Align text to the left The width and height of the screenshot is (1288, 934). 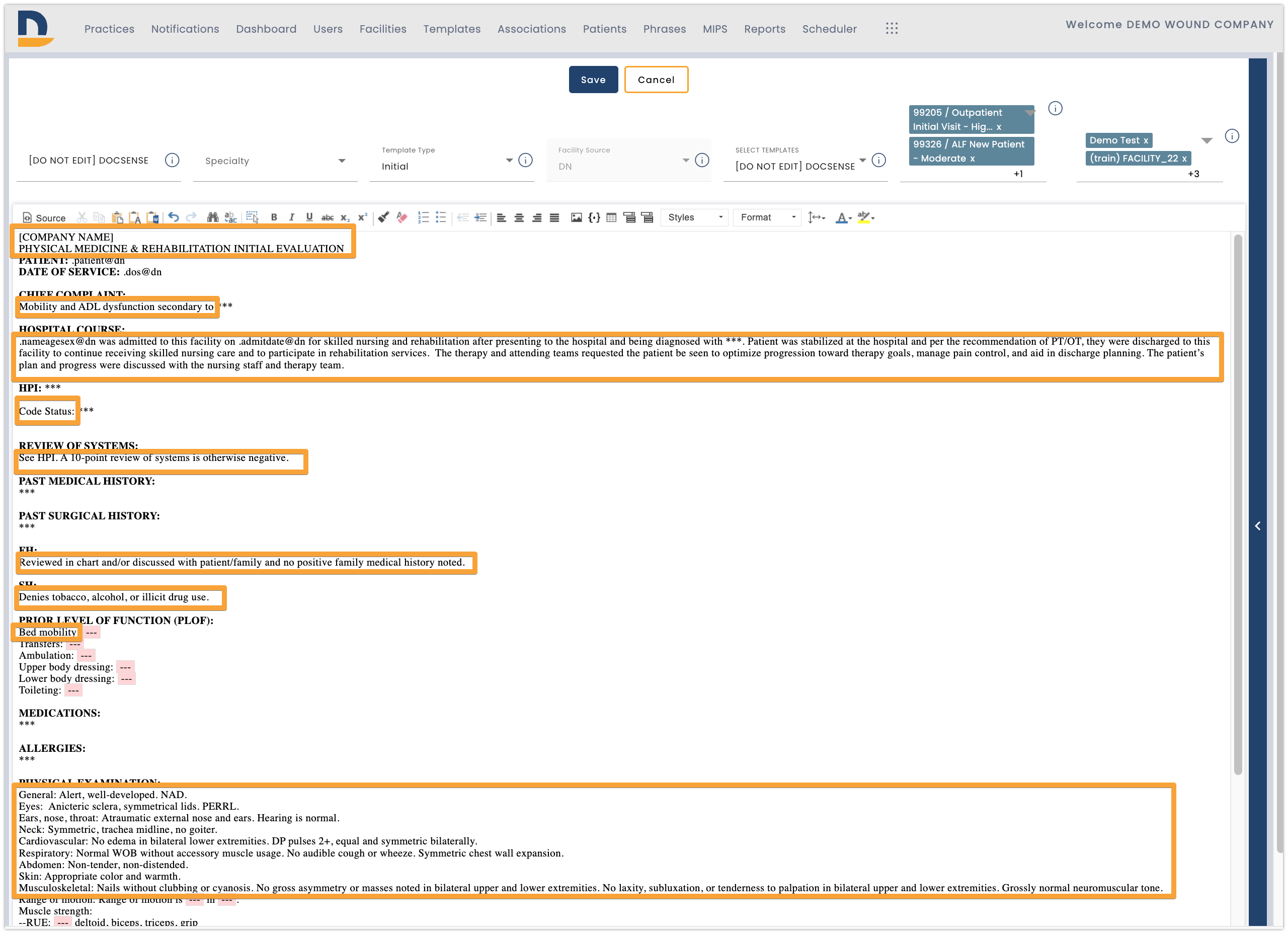point(502,217)
